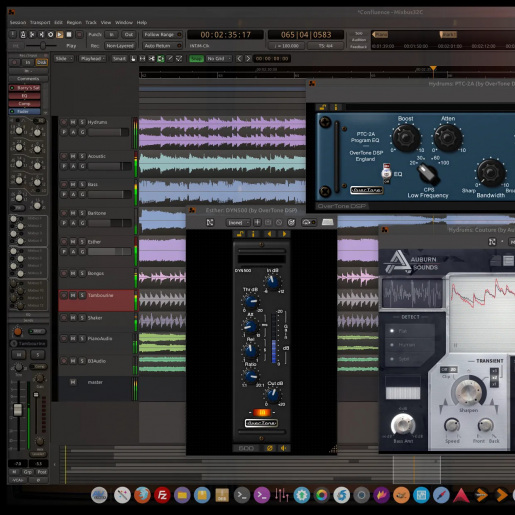The image size is (515, 515).
Task: Open the No Grid dropdown
Action: [219, 59]
